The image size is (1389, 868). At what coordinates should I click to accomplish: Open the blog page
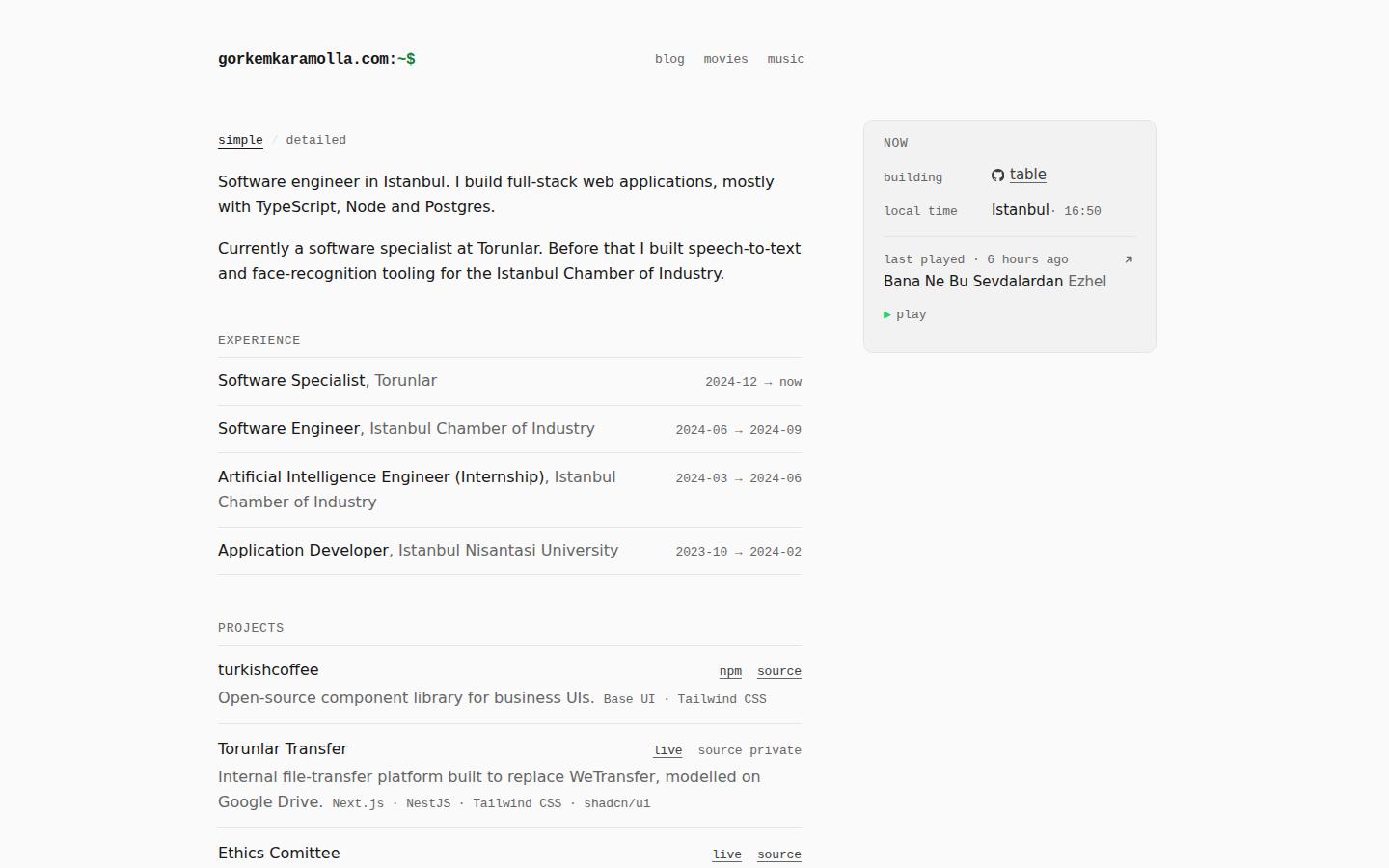tap(669, 59)
